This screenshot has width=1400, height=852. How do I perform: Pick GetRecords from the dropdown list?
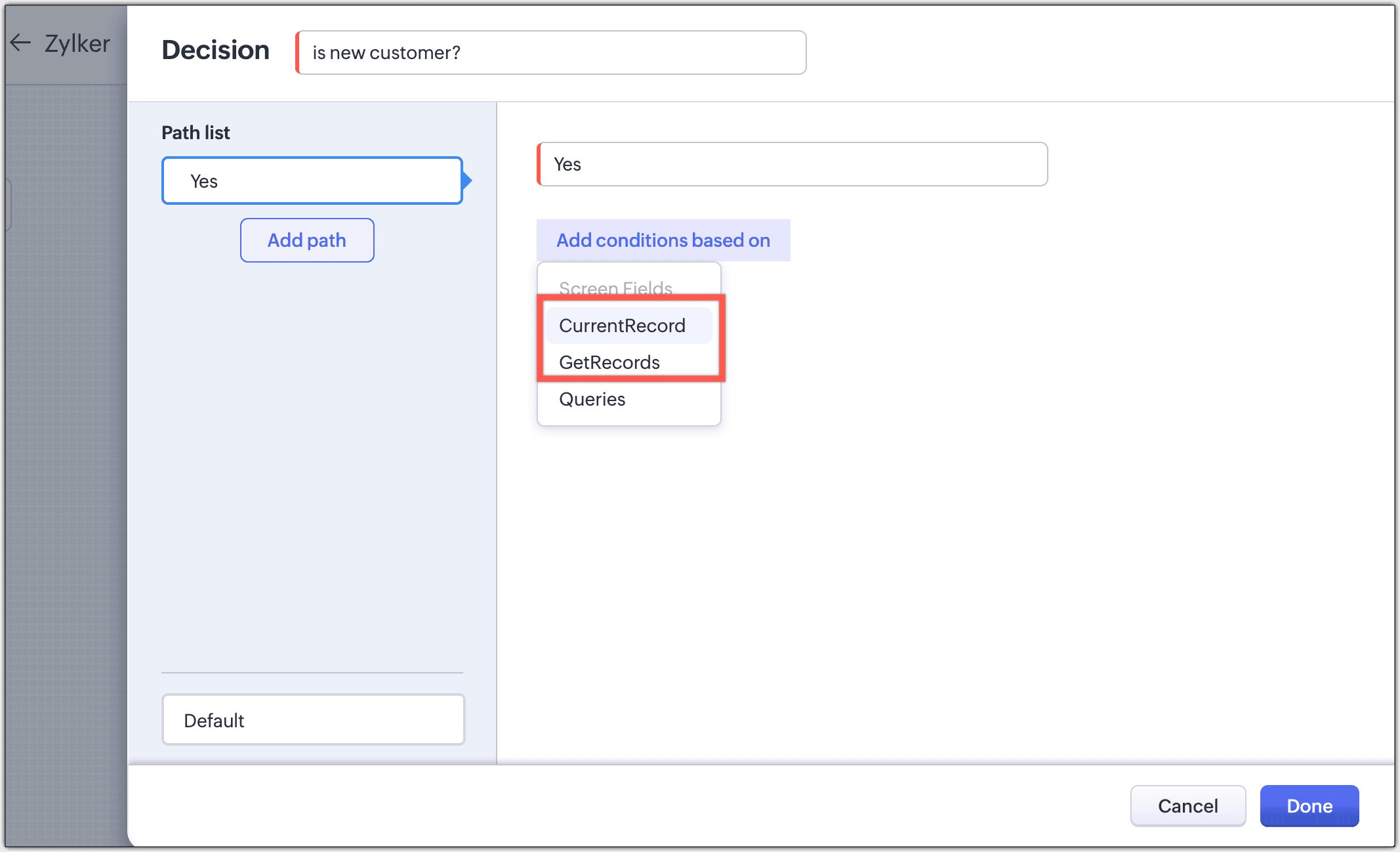click(609, 362)
